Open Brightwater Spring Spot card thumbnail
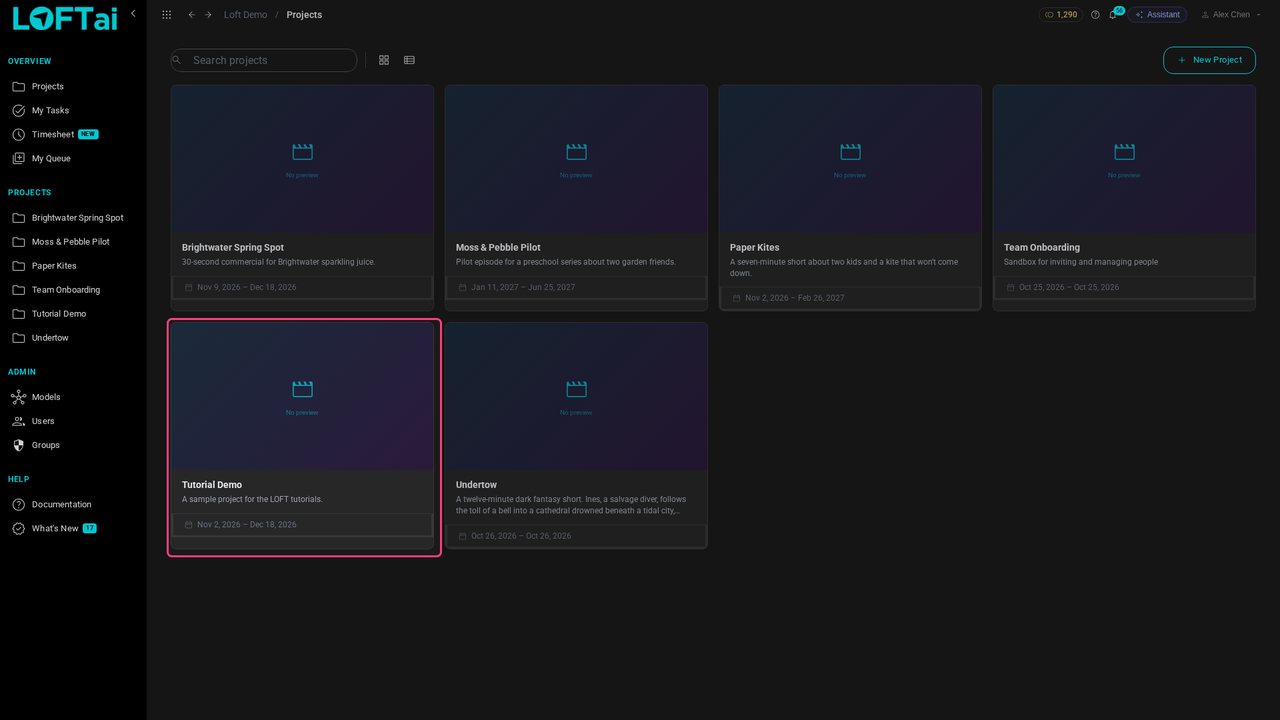This screenshot has width=1280, height=720. coord(302,159)
